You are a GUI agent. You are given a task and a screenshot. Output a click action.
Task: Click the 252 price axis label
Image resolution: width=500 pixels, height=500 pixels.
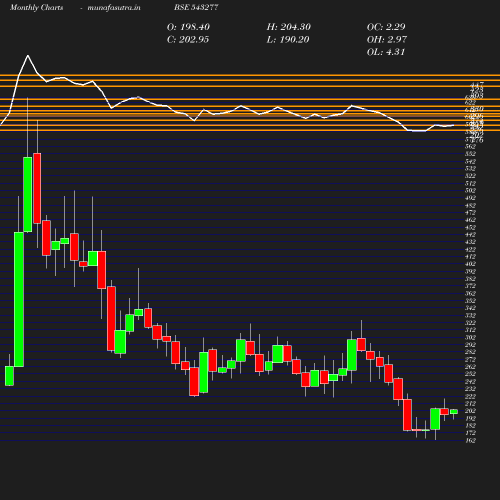pyautogui.click(x=470, y=374)
